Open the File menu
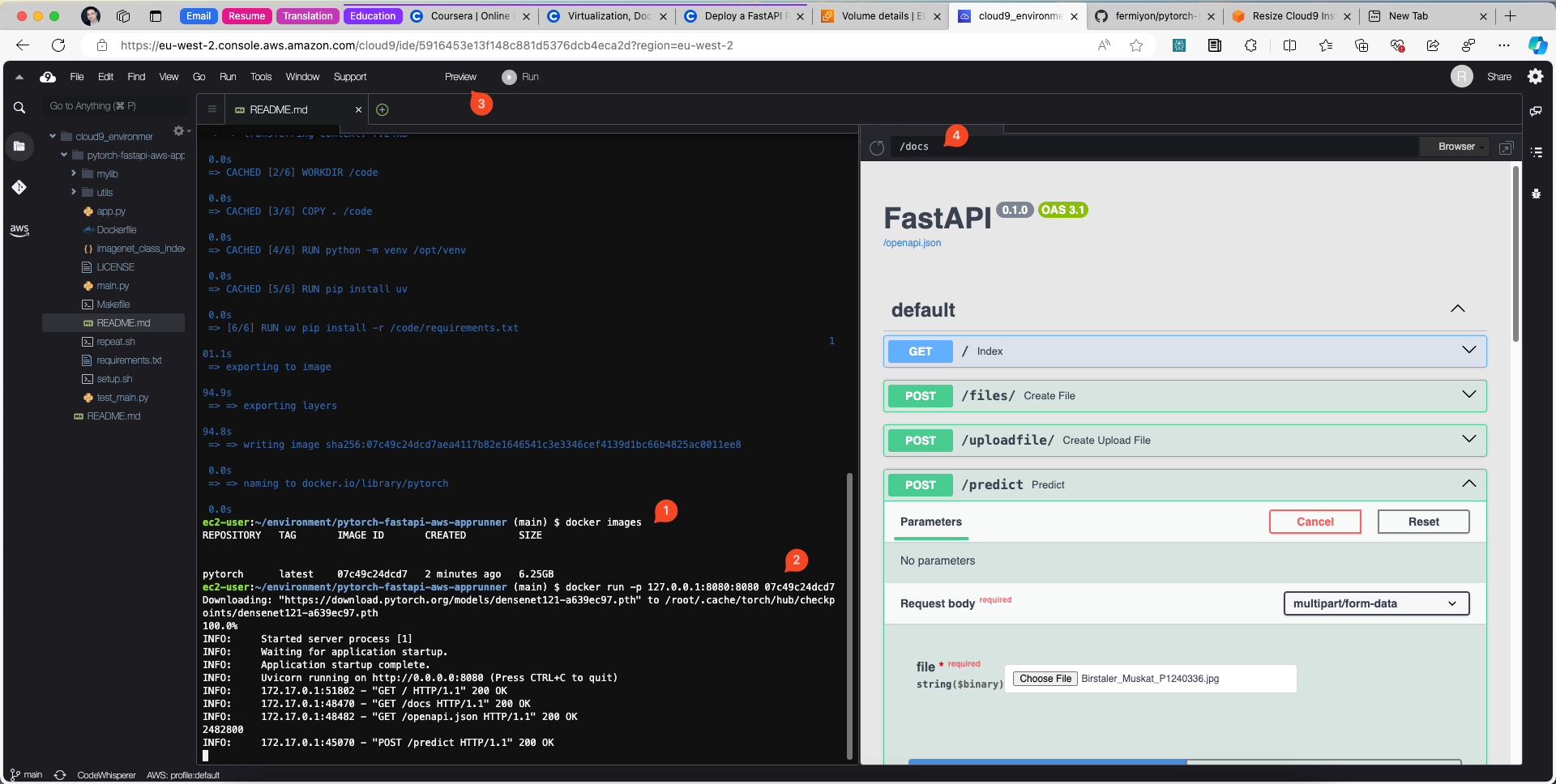Viewport: 1556px width, 784px height. pos(77,77)
